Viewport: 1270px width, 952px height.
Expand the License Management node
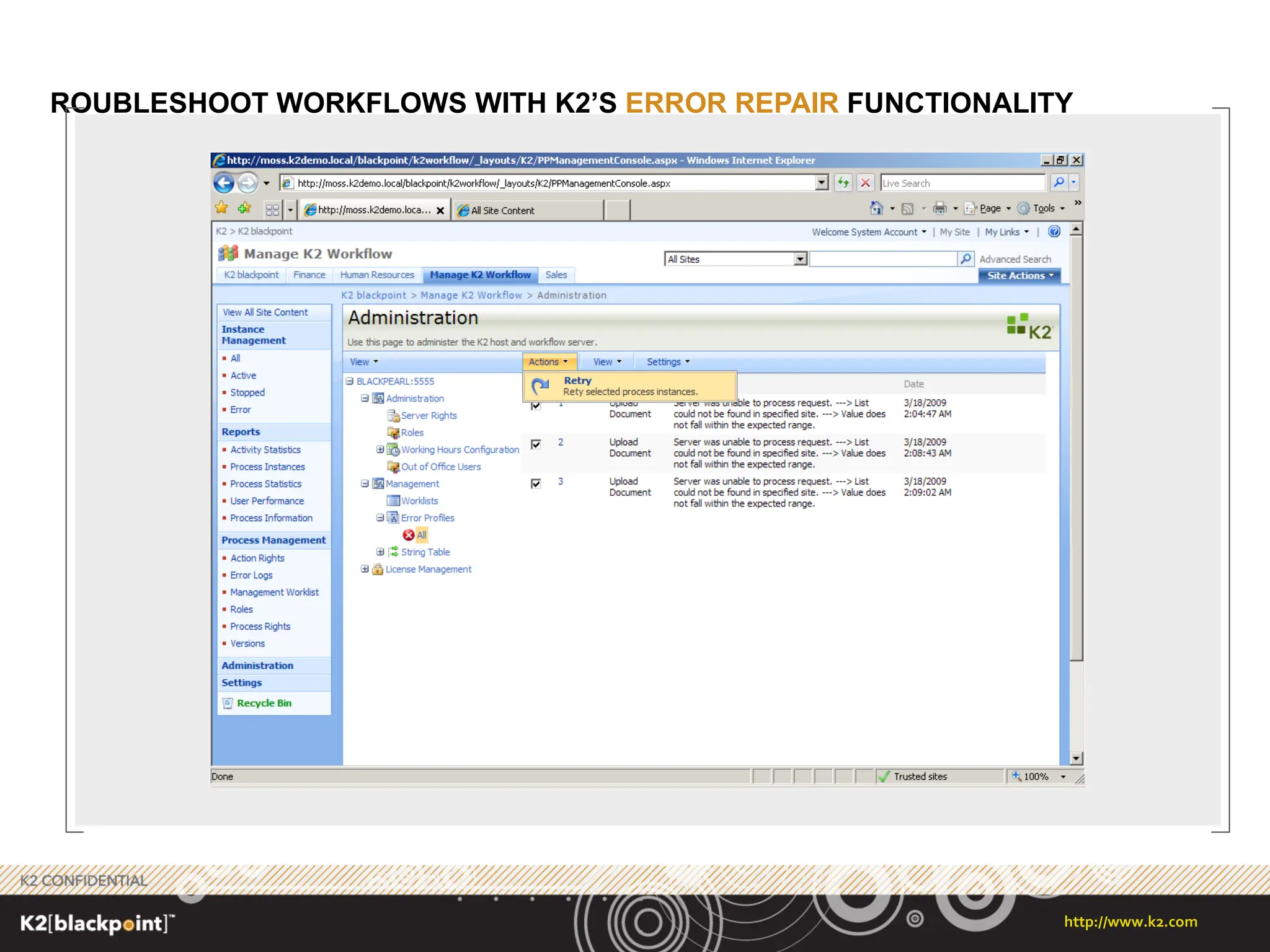[365, 568]
